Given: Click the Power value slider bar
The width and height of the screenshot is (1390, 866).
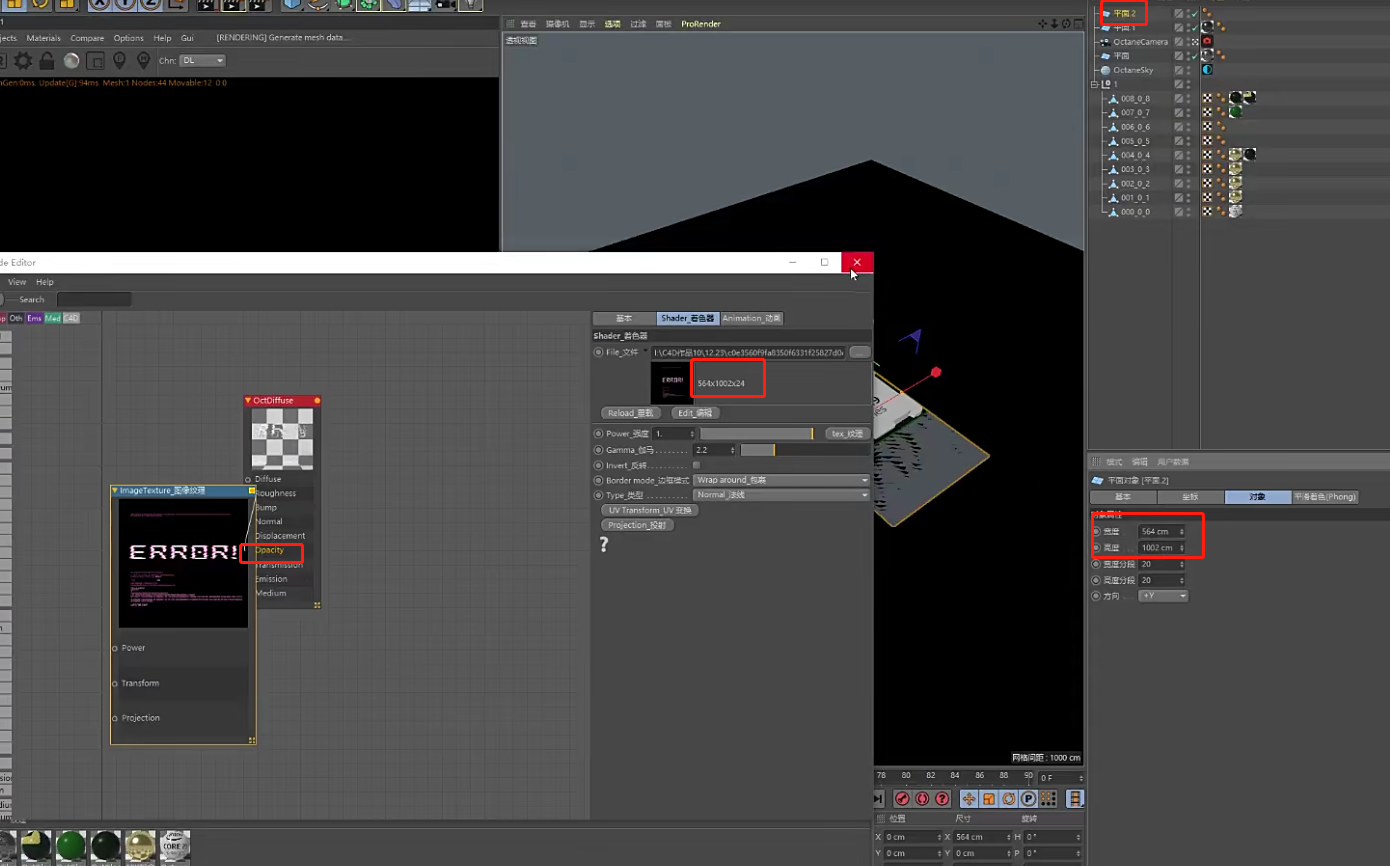Looking at the screenshot, I should tap(757, 434).
